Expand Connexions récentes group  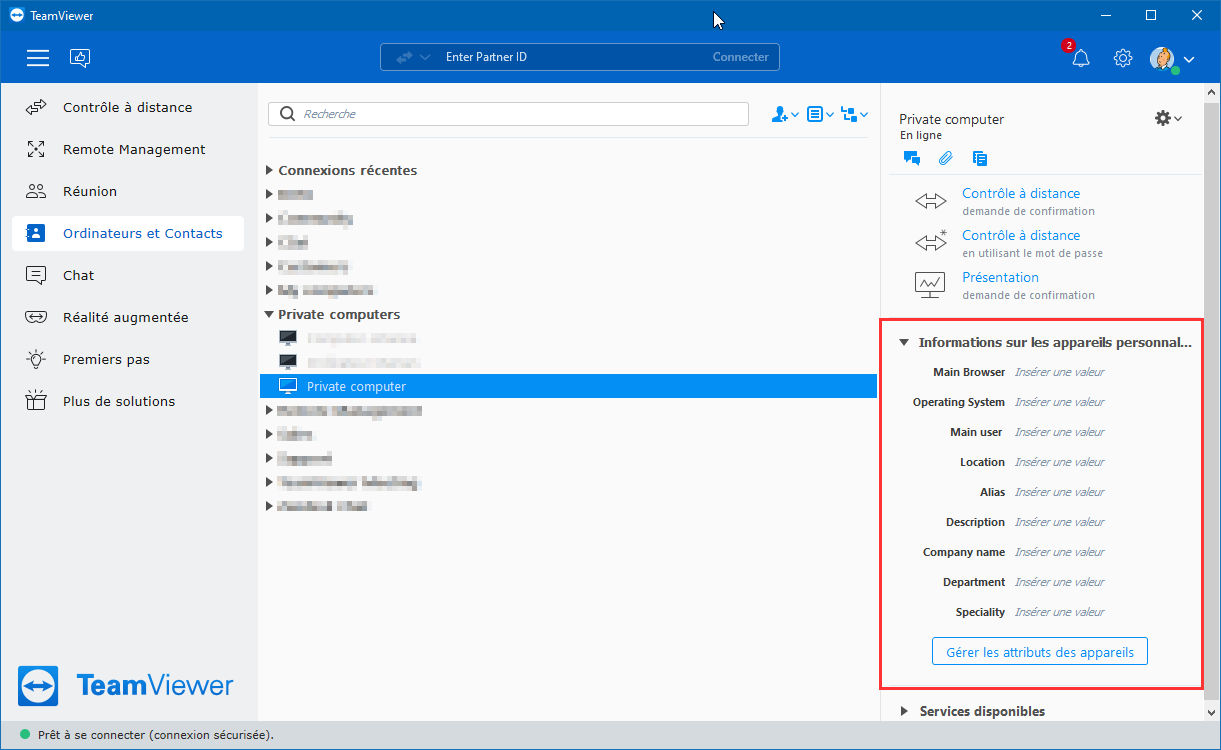(x=269, y=170)
